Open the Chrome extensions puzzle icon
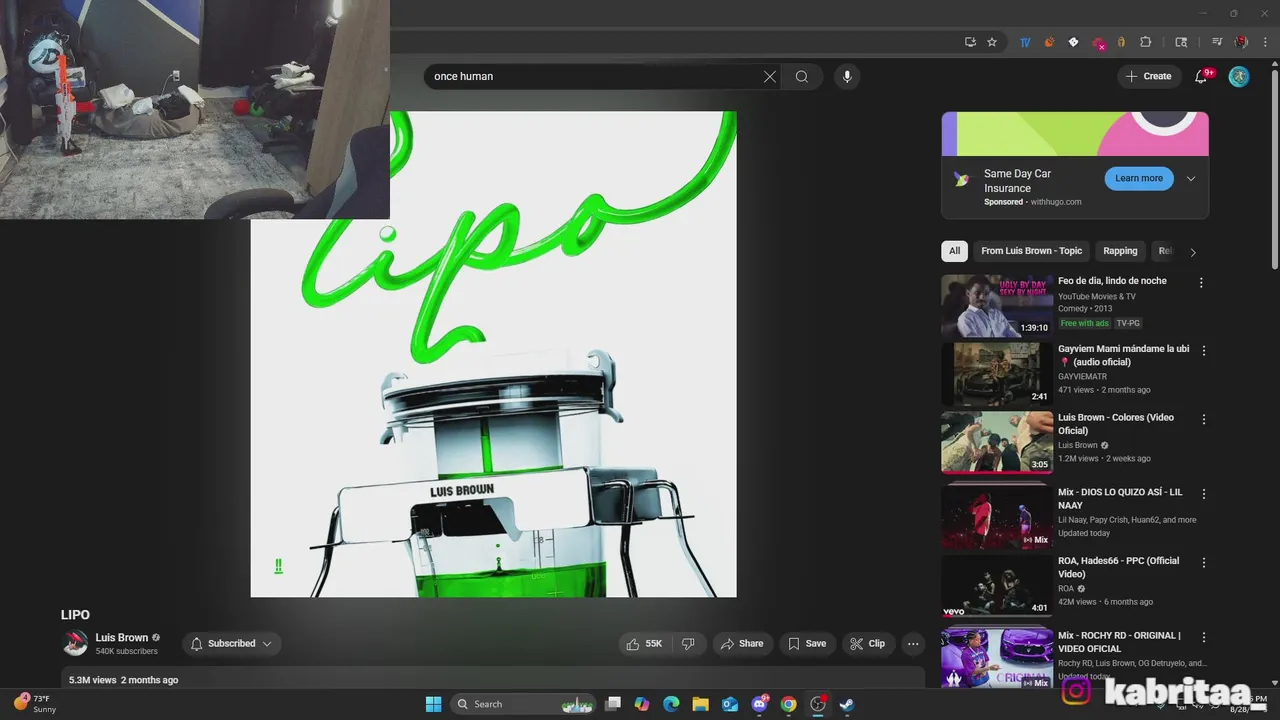The width and height of the screenshot is (1280, 720). click(1146, 42)
